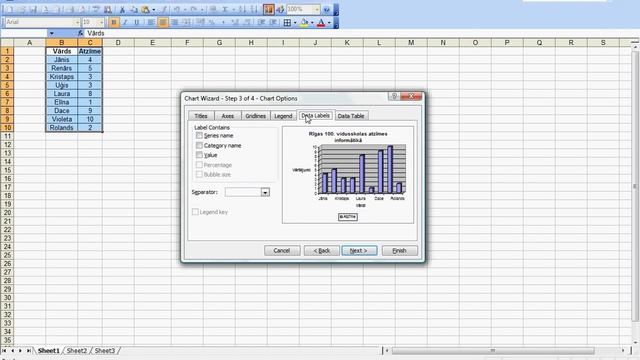Click the Copy icon in the toolbar
The width and height of the screenshot is (640, 360).
133,9
